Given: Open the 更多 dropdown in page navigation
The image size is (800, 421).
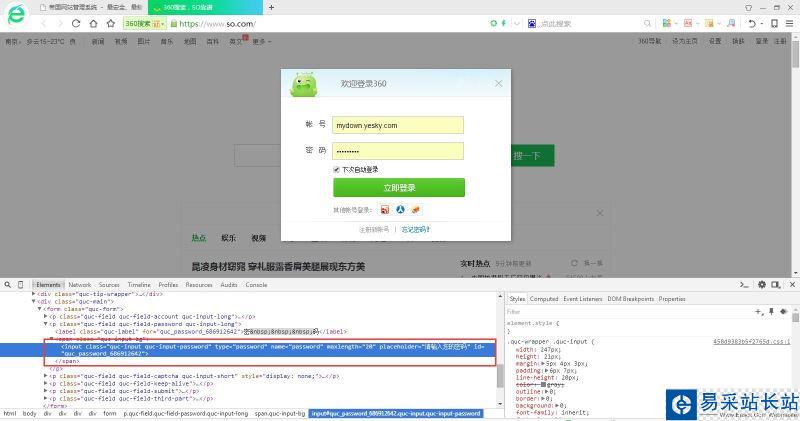Looking at the screenshot, I should 262,42.
